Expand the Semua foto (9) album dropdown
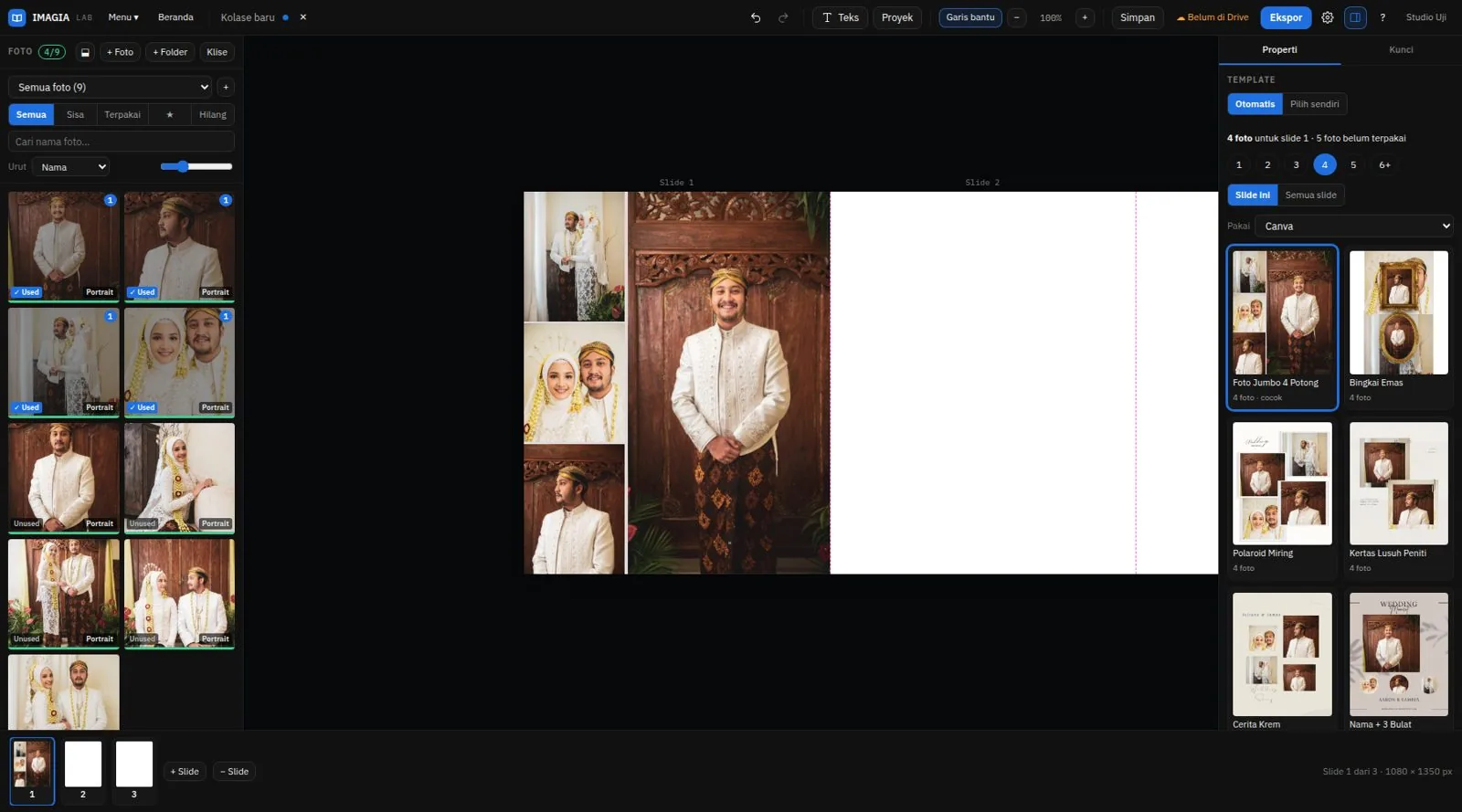Viewport: 1462px width, 812px height. (110, 88)
